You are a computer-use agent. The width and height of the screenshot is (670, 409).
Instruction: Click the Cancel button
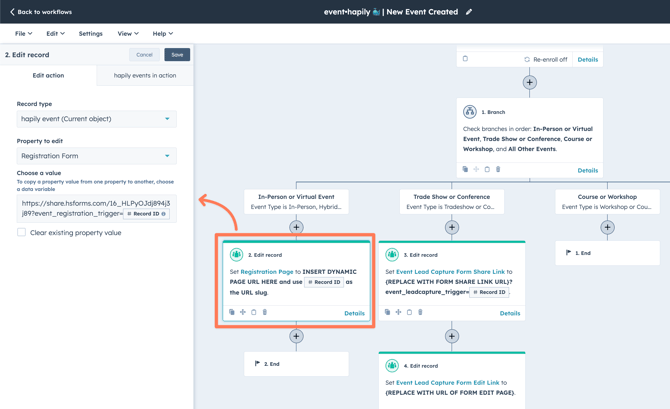point(144,55)
